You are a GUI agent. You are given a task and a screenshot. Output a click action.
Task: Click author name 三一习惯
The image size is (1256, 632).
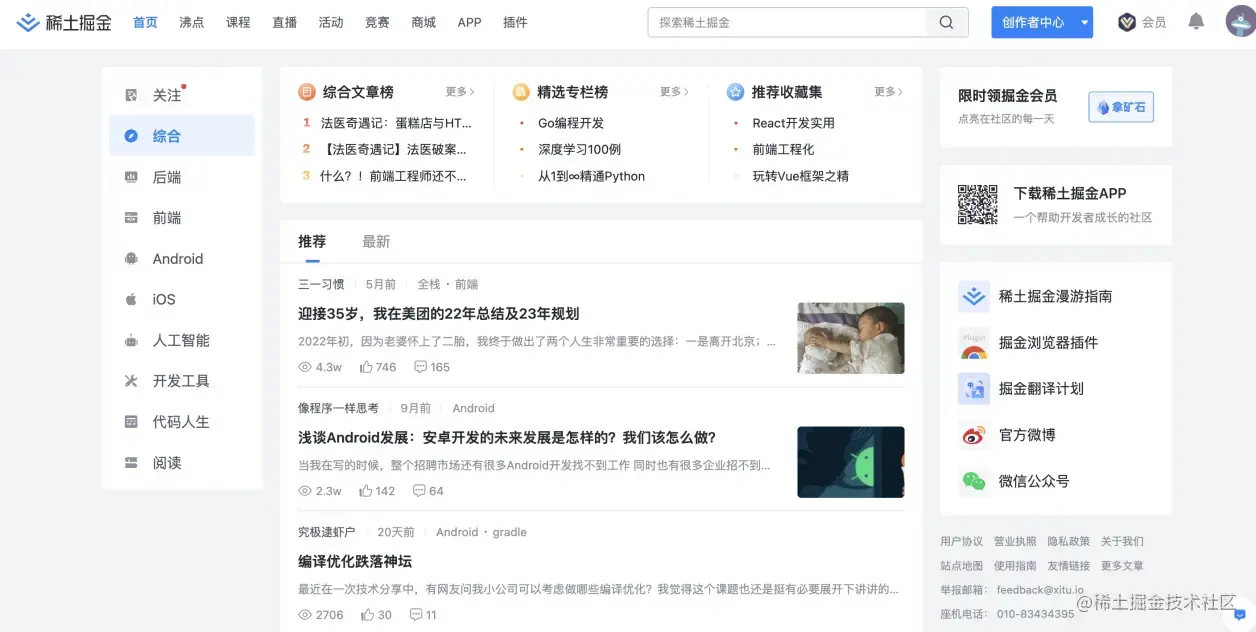click(321, 284)
